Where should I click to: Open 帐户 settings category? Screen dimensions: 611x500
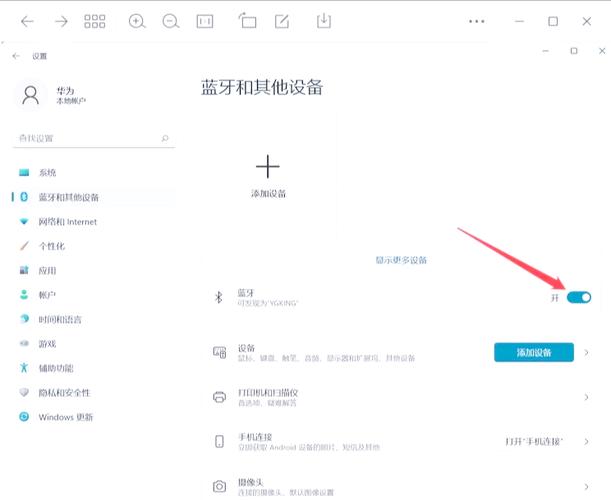tap(94, 295)
